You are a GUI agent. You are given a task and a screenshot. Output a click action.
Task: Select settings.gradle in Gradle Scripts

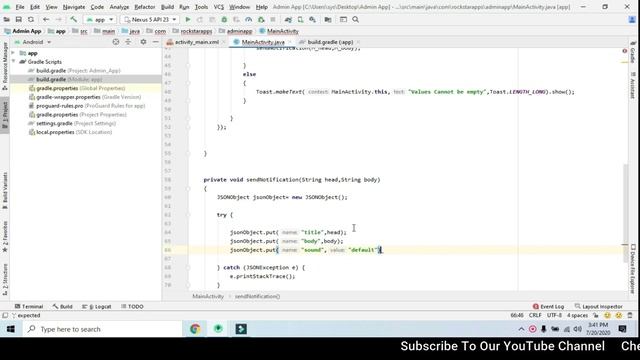(72, 123)
